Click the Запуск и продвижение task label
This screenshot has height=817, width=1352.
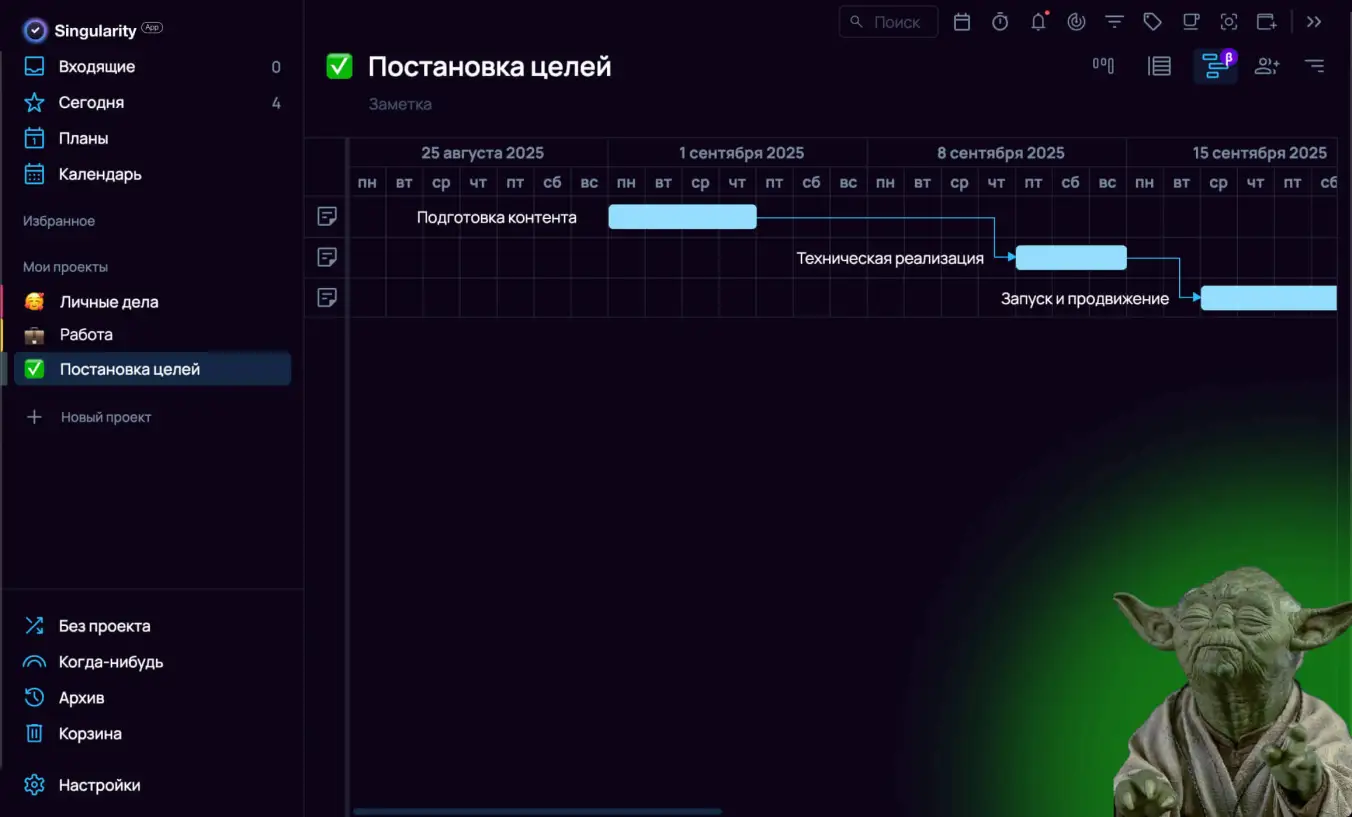coord(1085,298)
